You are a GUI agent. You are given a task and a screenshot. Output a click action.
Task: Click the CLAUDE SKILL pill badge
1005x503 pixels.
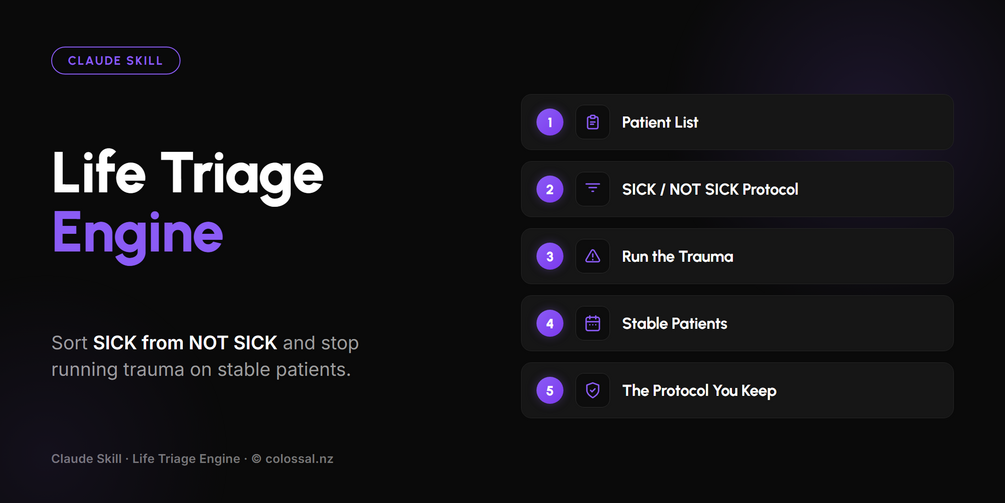pos(115,61)
